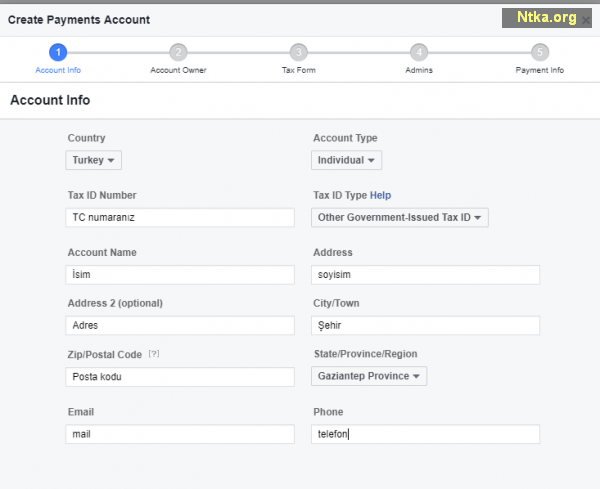Select the Address 2 optional field

tap(180, 325)
